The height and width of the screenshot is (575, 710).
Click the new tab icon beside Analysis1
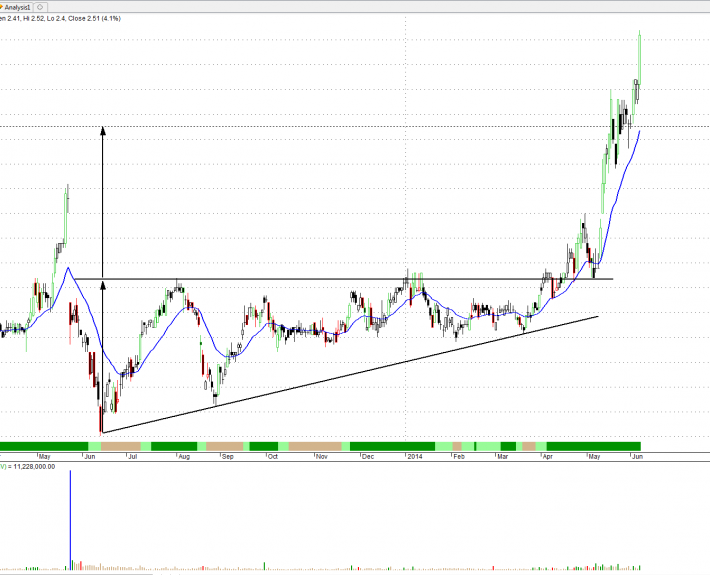click(40, 6)
